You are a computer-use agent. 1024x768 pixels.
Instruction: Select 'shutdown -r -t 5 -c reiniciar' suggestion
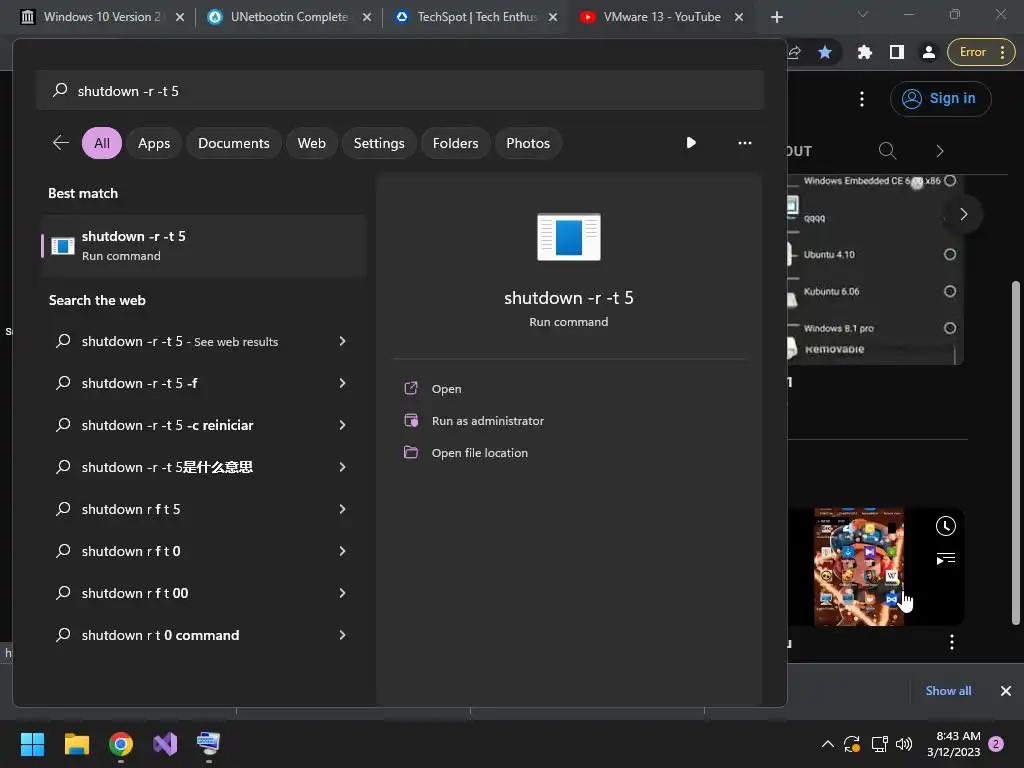pyautogui.click(x=203, y=425)
